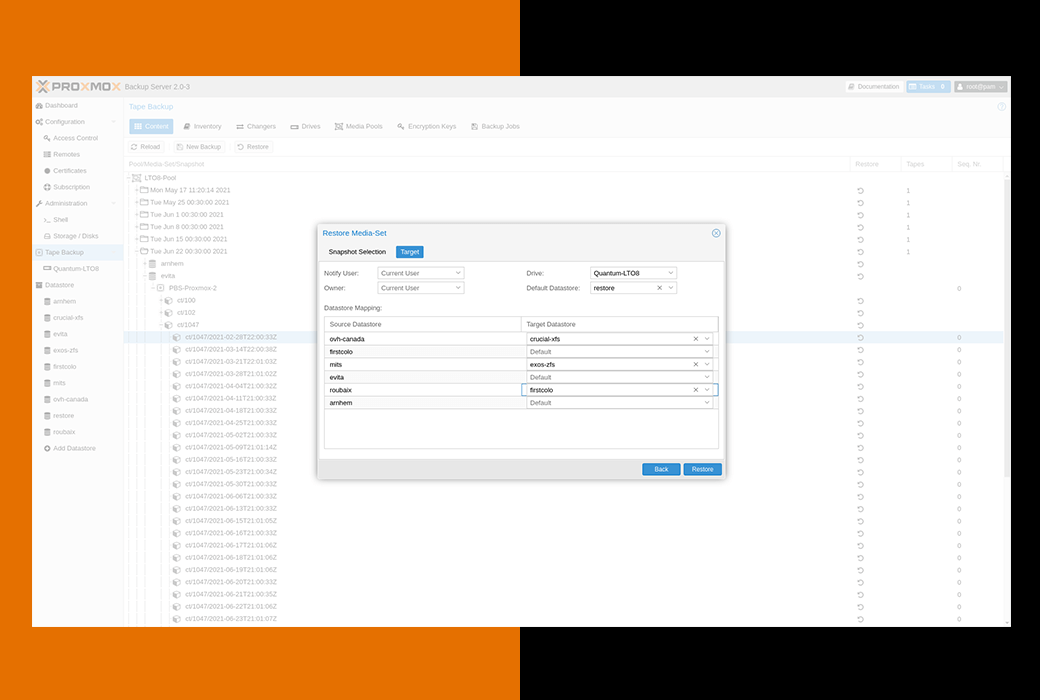Click the help icon at top right
Image resolution: width=1040 pixels, height=700 pixels.
1001,107
